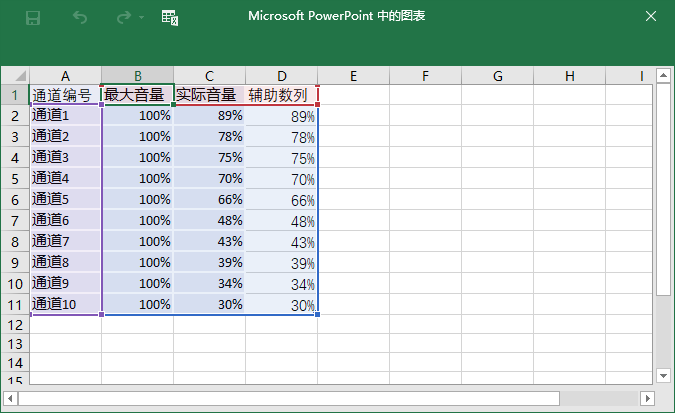Click 43% in the 实际音量 column
Screen dimensions: 675x413
click(210, 242)
